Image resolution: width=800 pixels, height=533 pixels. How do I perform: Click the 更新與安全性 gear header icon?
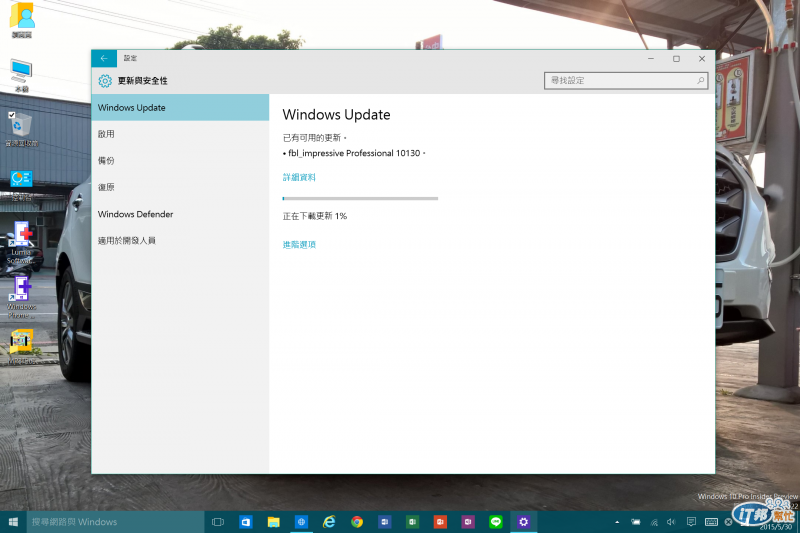[105, 81]
